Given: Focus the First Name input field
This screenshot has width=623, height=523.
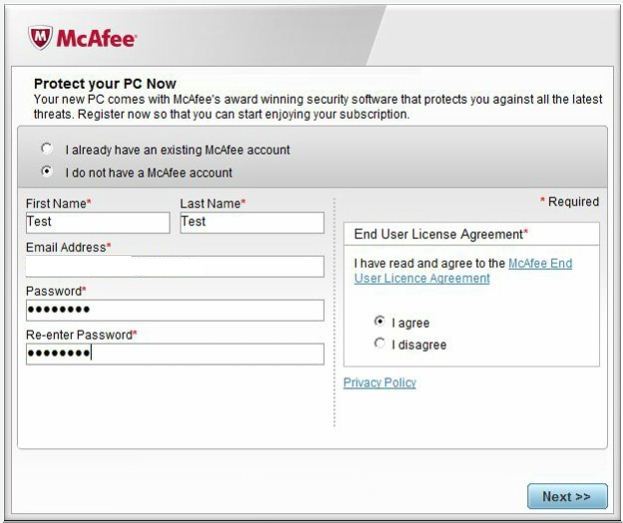Looking at the screenshot, I should click(98, 223).
